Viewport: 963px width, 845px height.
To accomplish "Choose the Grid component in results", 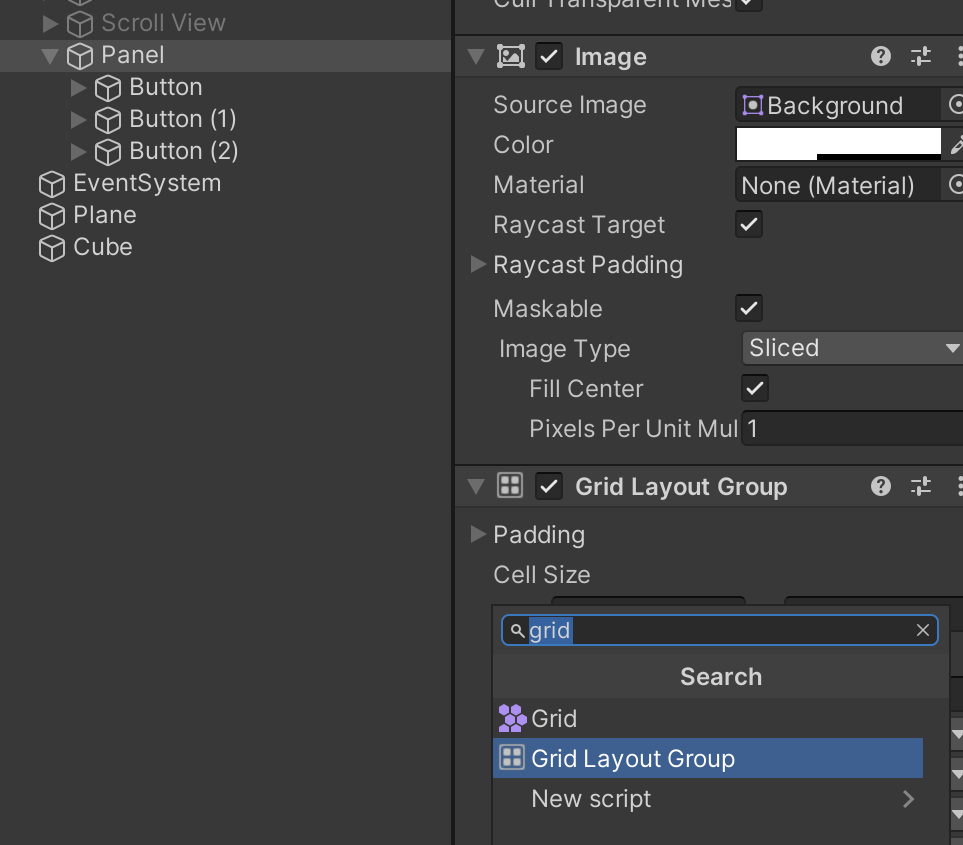I will point(553,719).
